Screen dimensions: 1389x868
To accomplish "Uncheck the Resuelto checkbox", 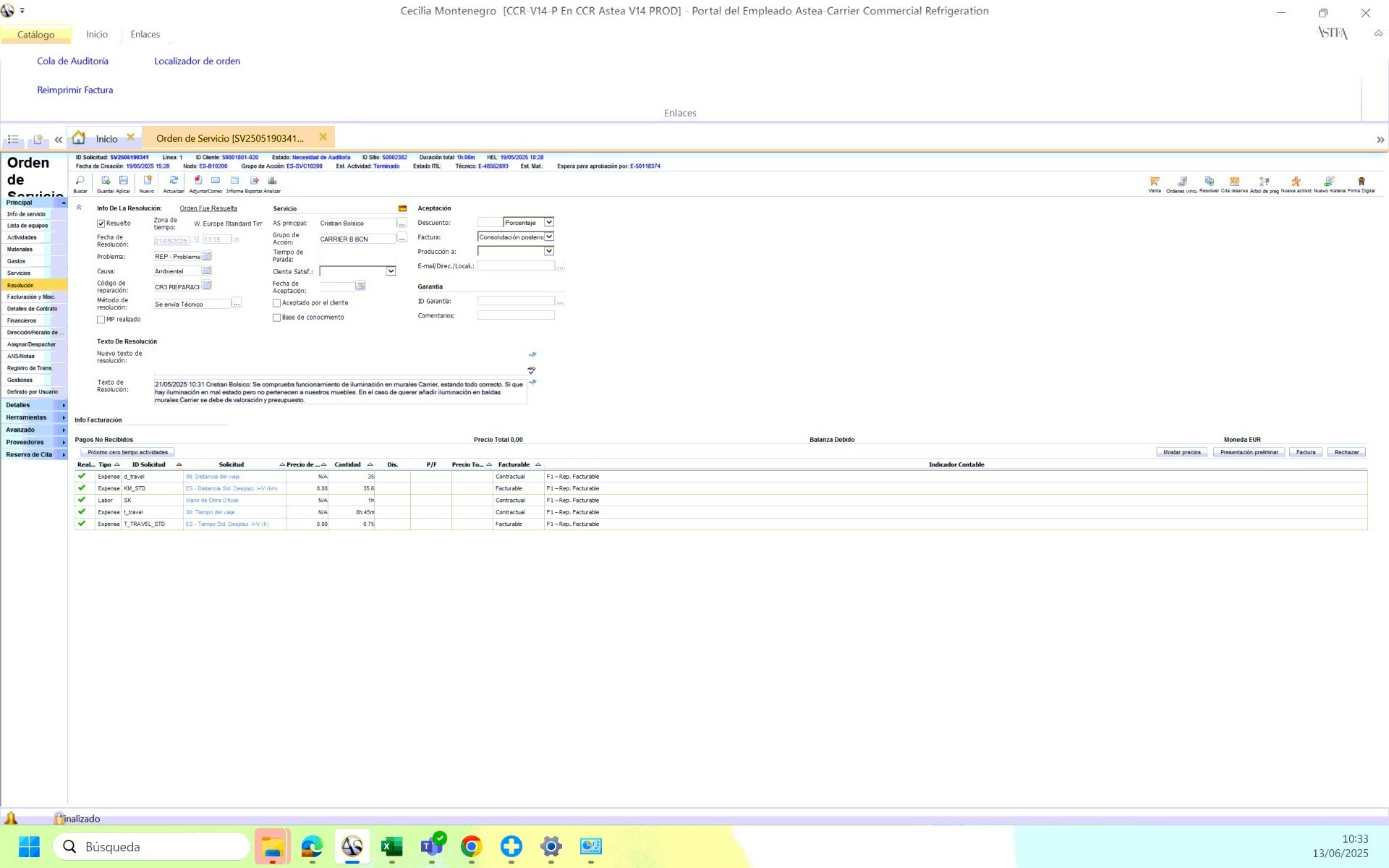I will click(x=101, y=224).
